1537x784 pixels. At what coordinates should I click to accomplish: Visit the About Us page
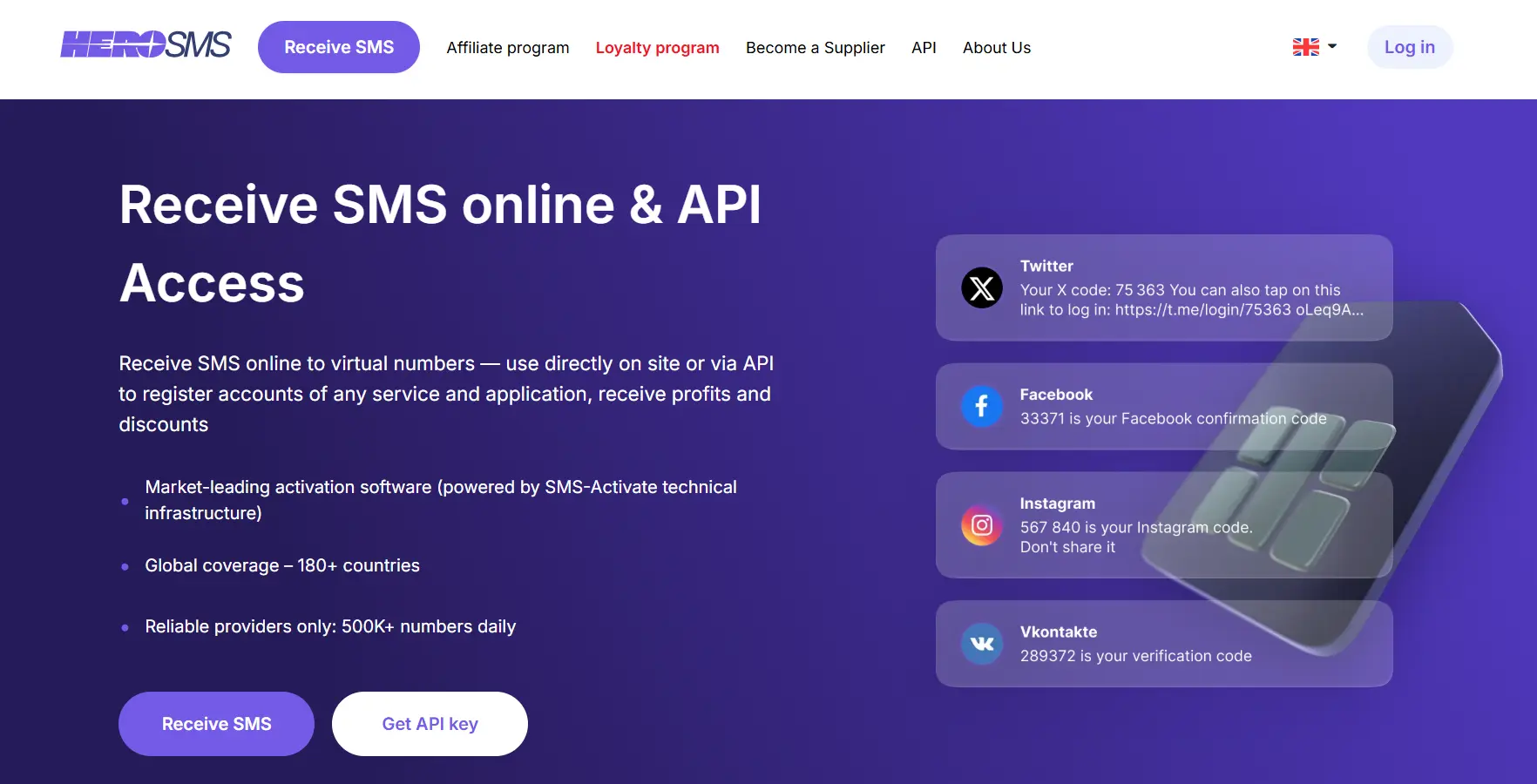click(997, 48)
